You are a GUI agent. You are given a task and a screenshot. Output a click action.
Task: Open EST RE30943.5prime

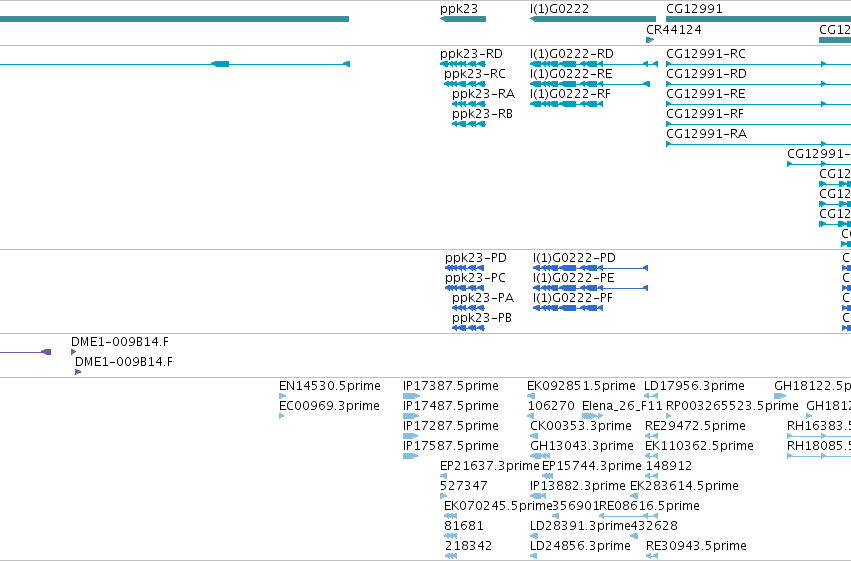coord(696,546)
